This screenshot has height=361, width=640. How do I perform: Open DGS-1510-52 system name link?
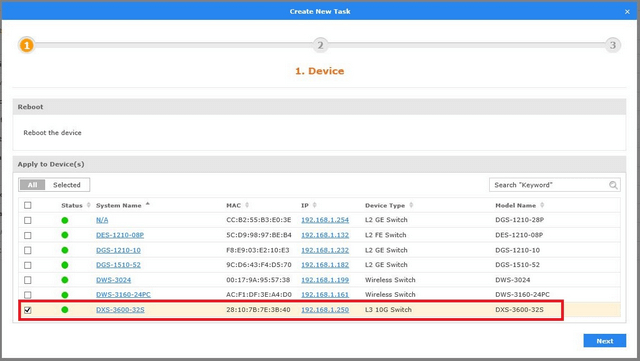118,265
